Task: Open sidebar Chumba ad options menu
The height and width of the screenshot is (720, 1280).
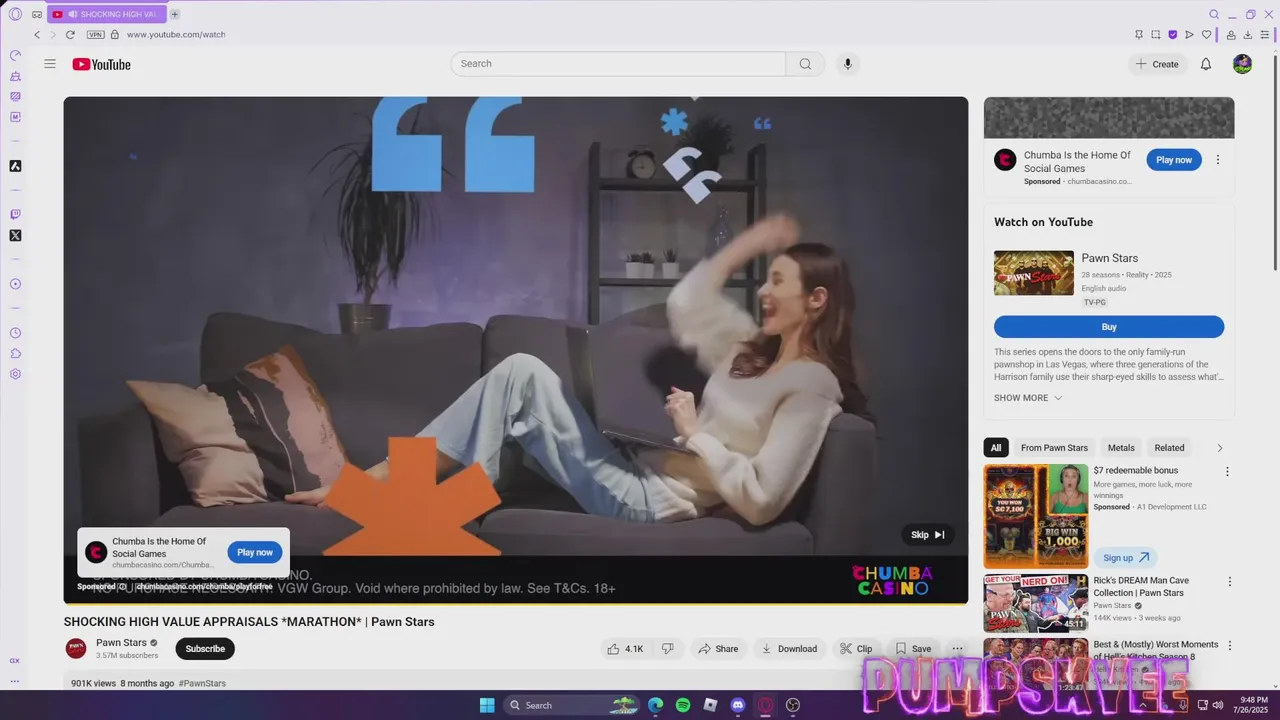Action: tap(1218, 160)
